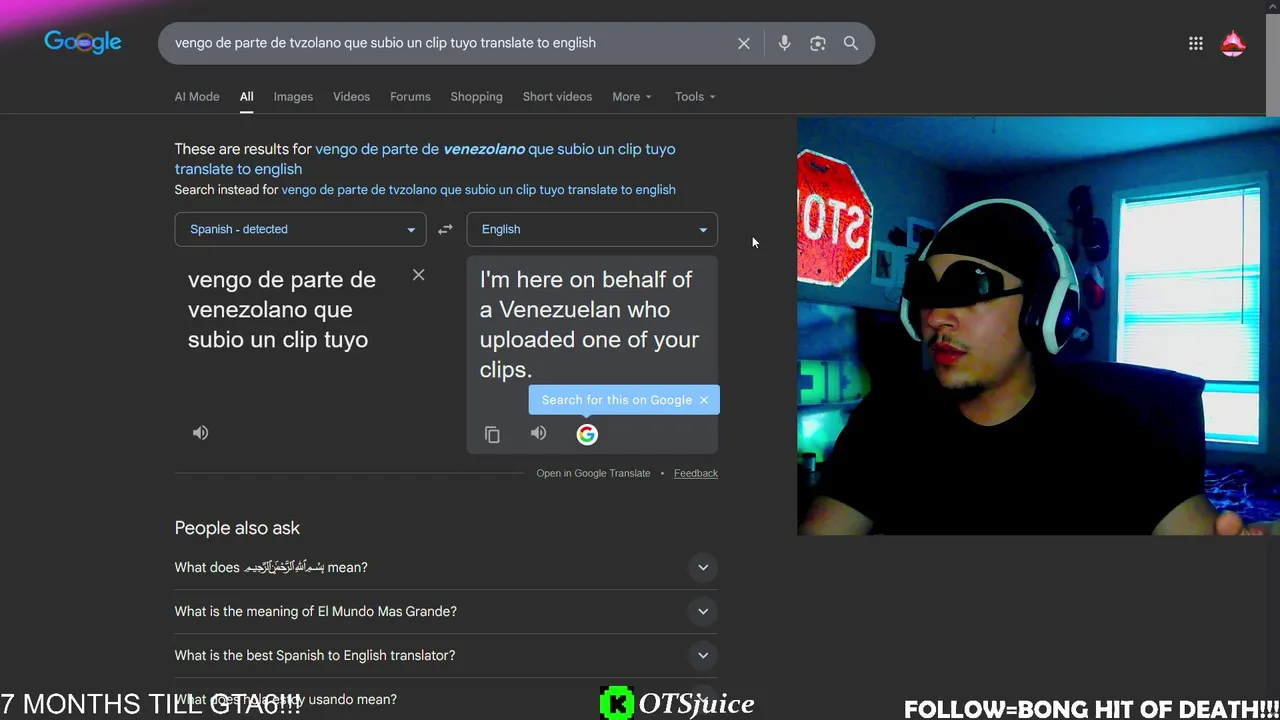Dismiss the 'Search for this on Google' tooltip

[x=704, y=400]
